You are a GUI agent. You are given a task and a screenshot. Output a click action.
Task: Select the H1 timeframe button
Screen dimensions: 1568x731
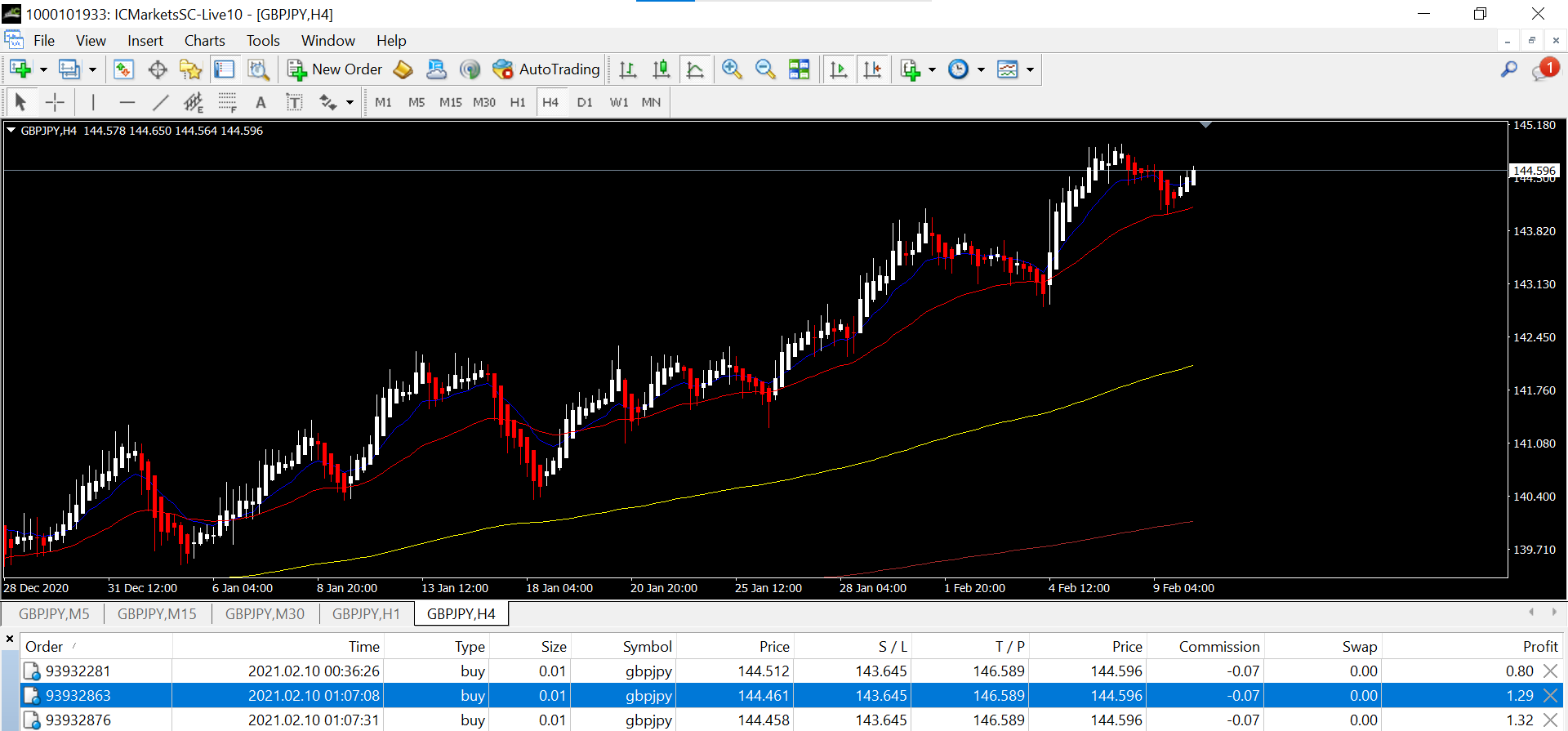(518, 102)
